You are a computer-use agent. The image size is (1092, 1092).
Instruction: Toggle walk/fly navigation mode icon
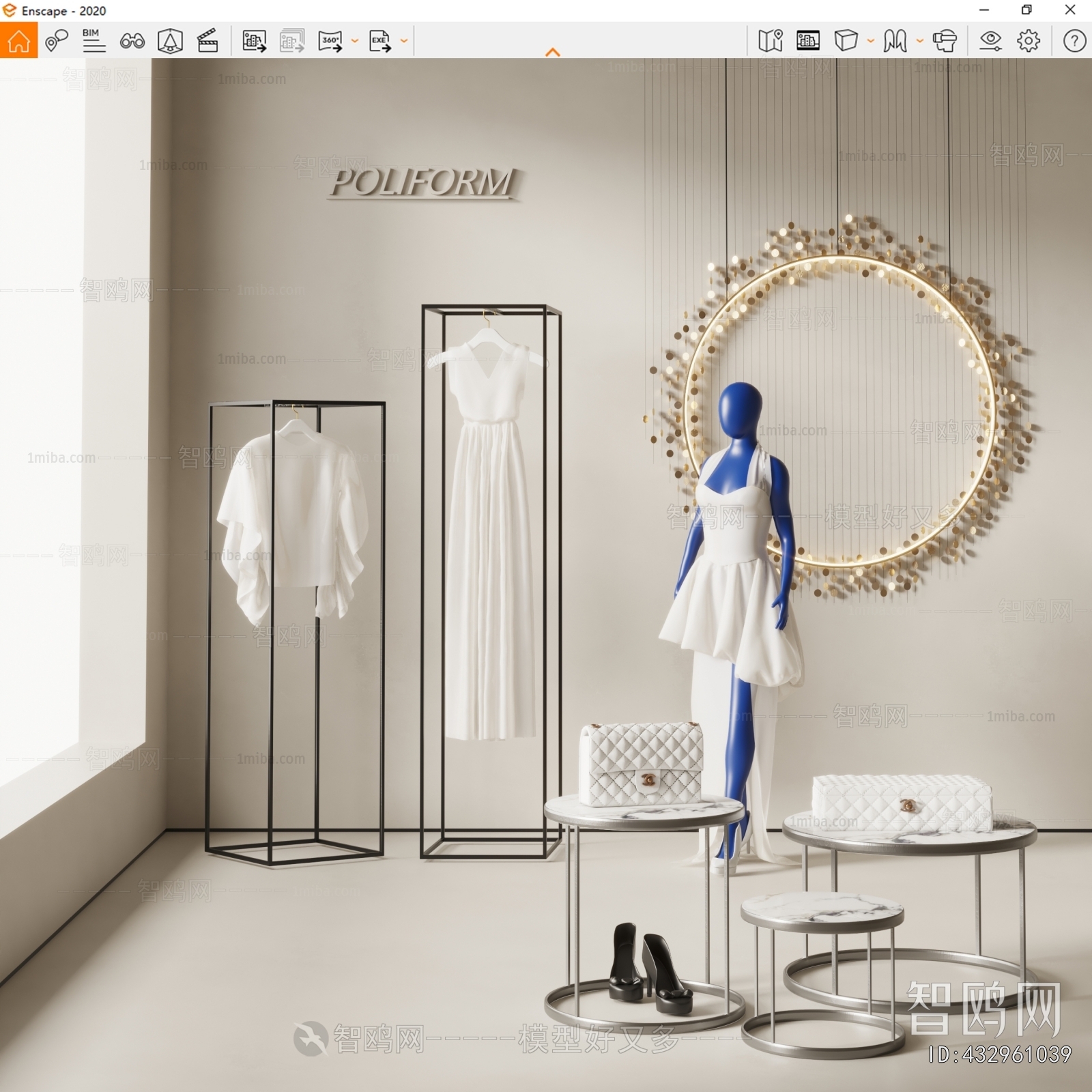point(895,41)
